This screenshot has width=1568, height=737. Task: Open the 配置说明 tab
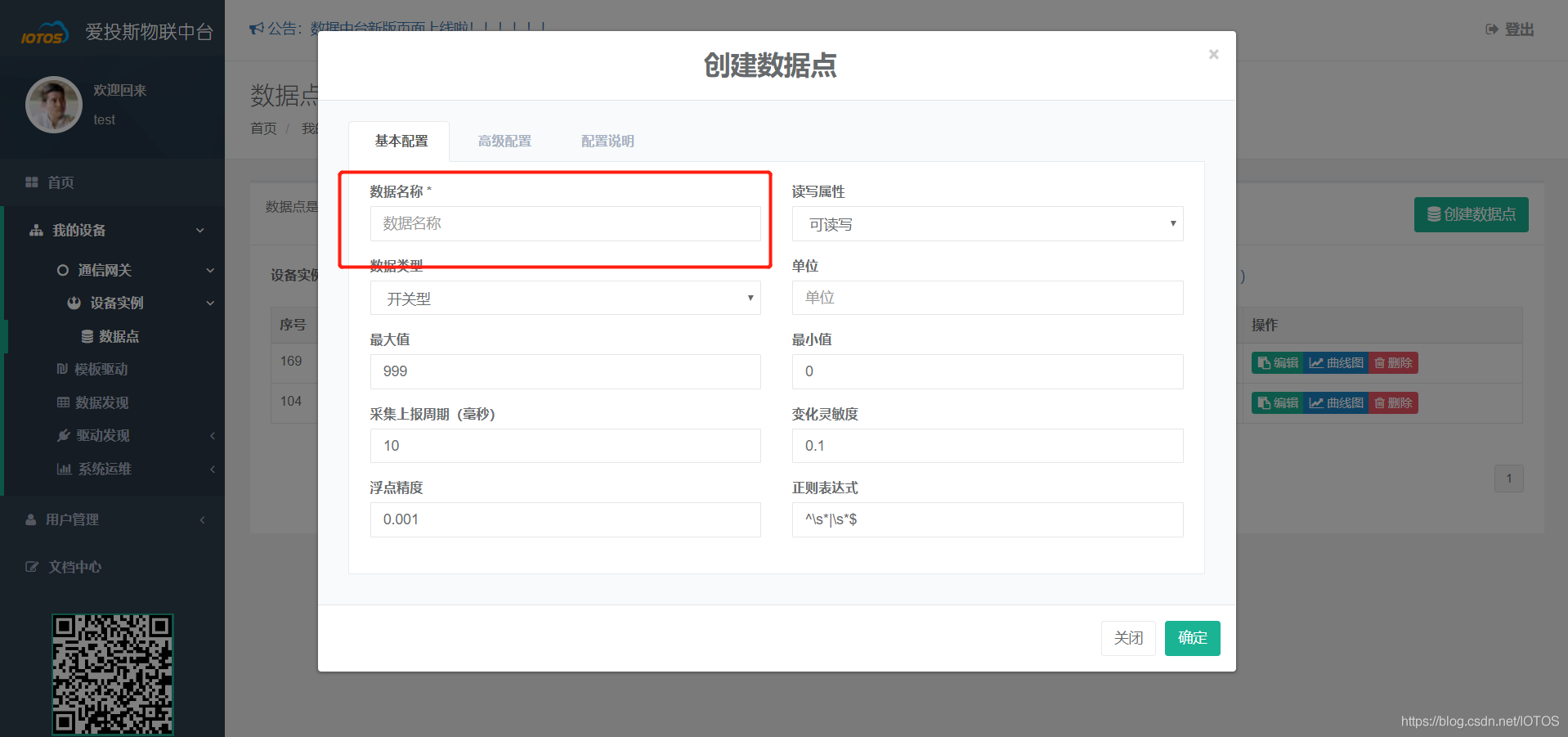click(607, 141)
